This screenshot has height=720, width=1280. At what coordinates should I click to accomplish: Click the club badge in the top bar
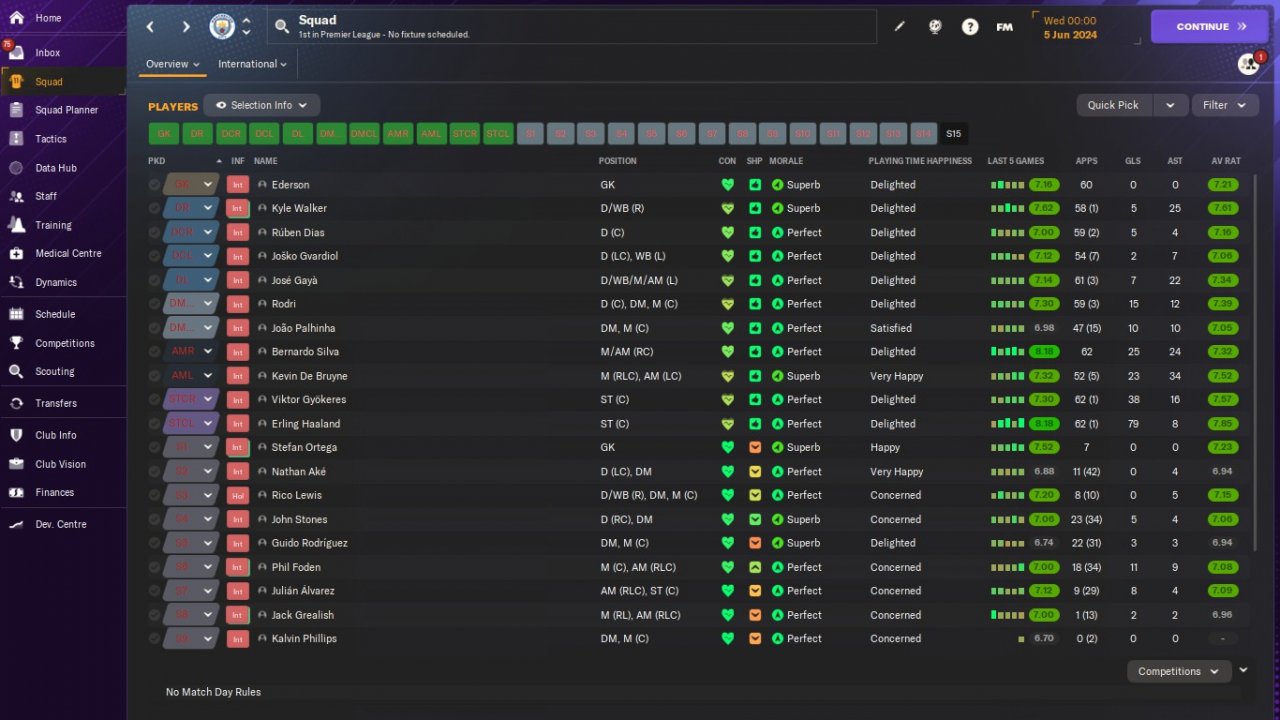[x=222, y=27]
